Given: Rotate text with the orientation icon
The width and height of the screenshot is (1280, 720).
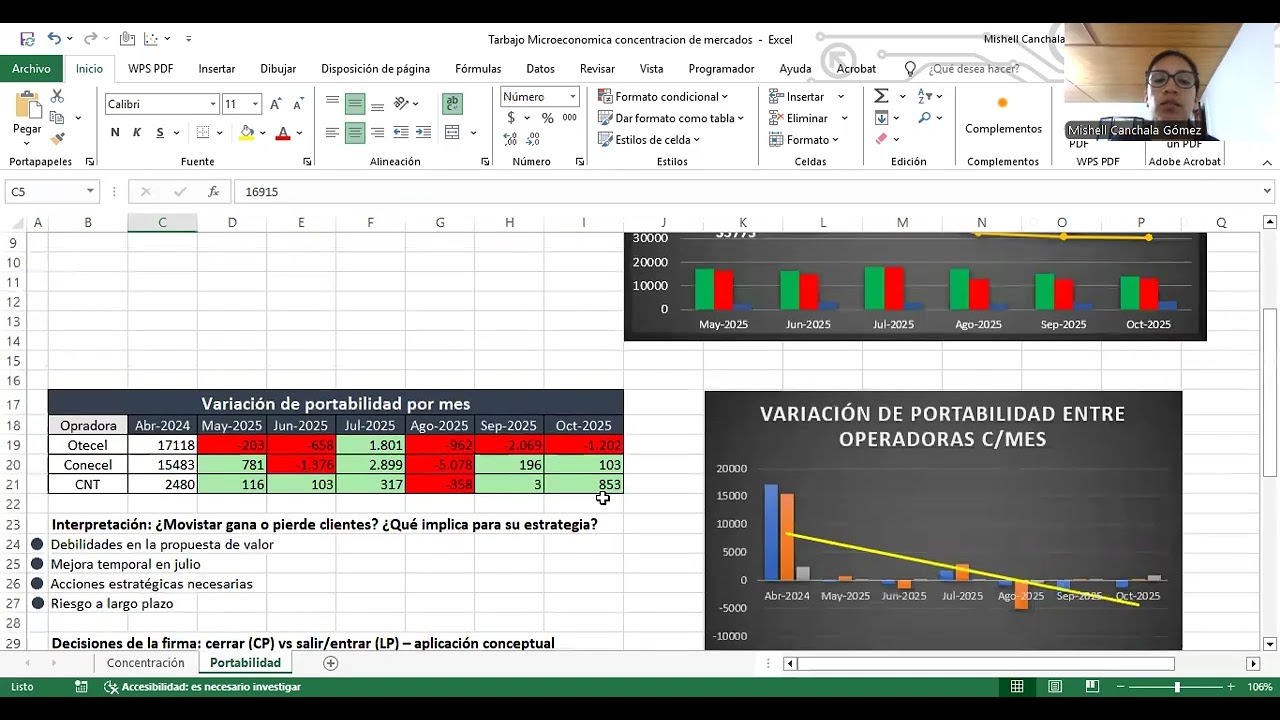Looking at the screenshot, I should click(402, 103).
